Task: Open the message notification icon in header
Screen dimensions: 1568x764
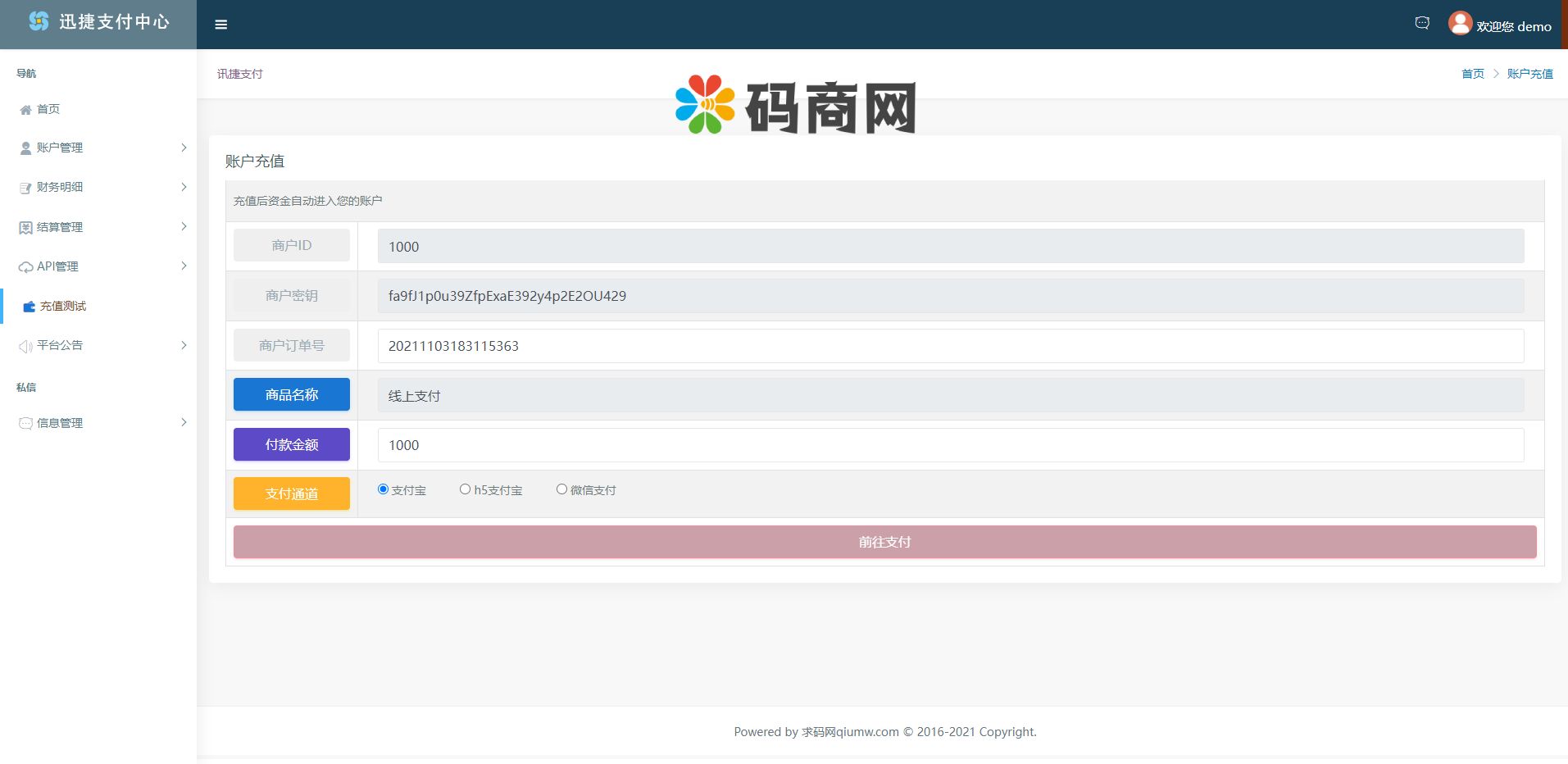Action: (1422, 23)
